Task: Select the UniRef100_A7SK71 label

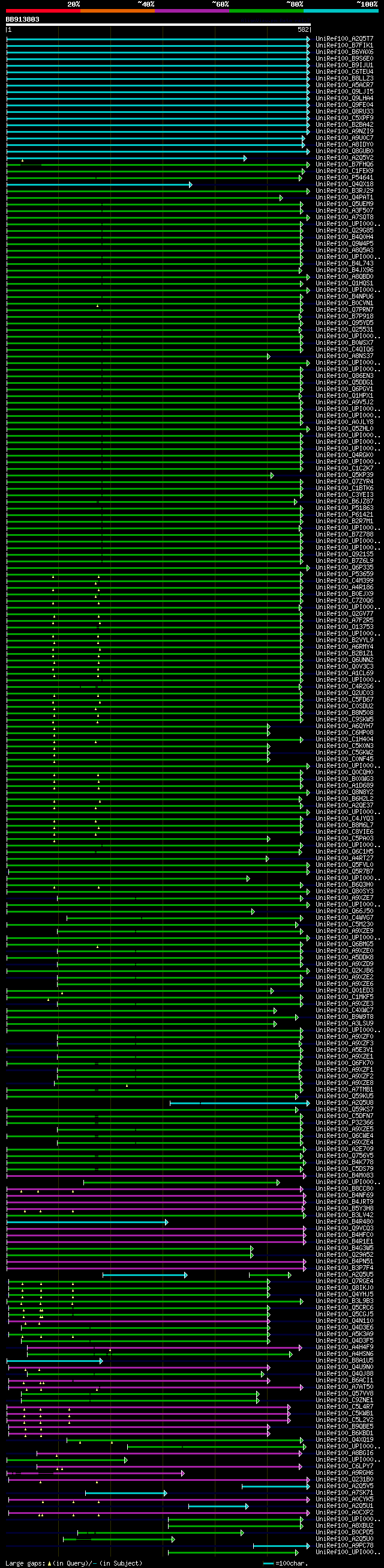Action: 344,1493
